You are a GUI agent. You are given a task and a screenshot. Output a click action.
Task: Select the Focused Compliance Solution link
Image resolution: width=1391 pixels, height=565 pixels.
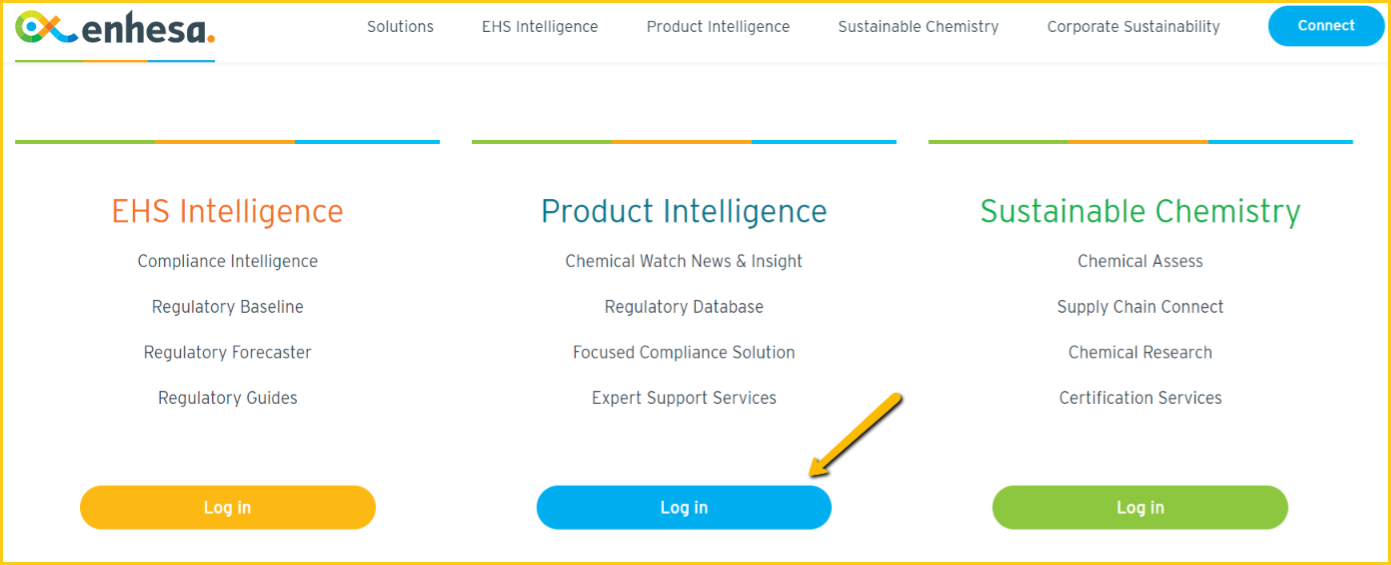coord(684,352)
